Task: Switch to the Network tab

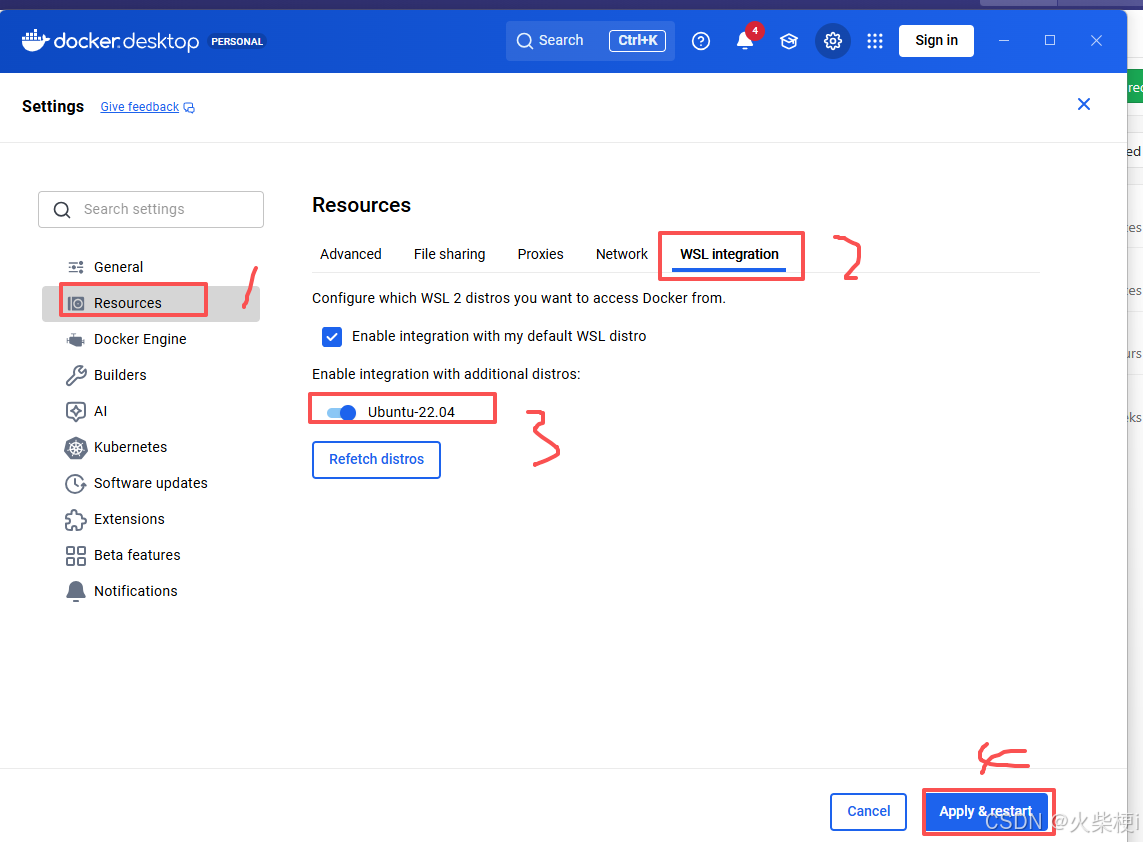Action: coord(622,254)
